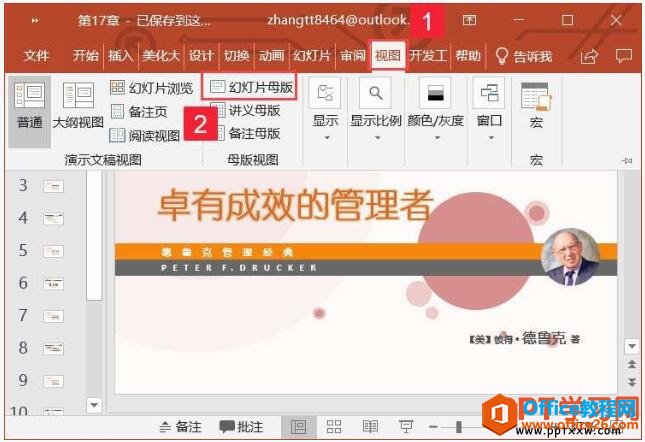Select the 视图 ribbon tab
Image resolution: width=645 pixels, height=442 pixels.
point(387,55)
